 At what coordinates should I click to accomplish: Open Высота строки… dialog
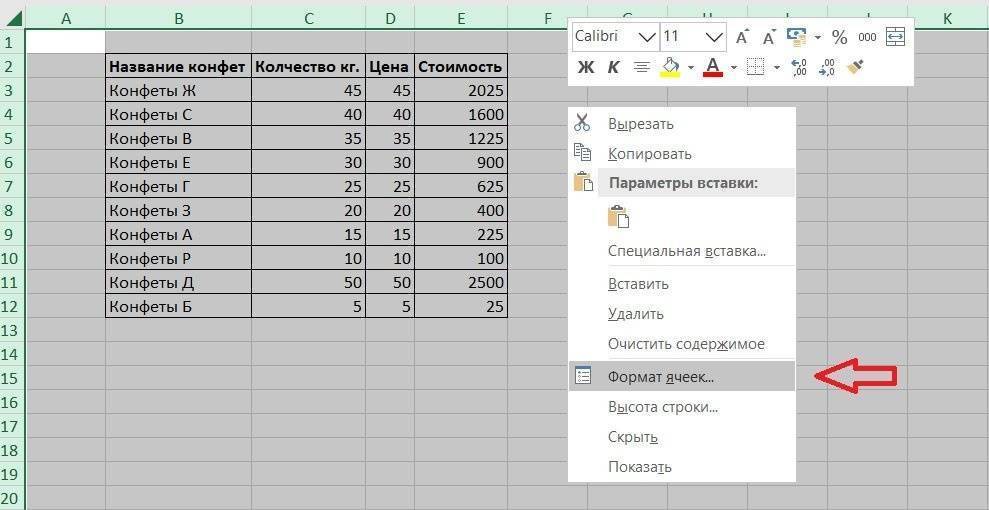681,407
